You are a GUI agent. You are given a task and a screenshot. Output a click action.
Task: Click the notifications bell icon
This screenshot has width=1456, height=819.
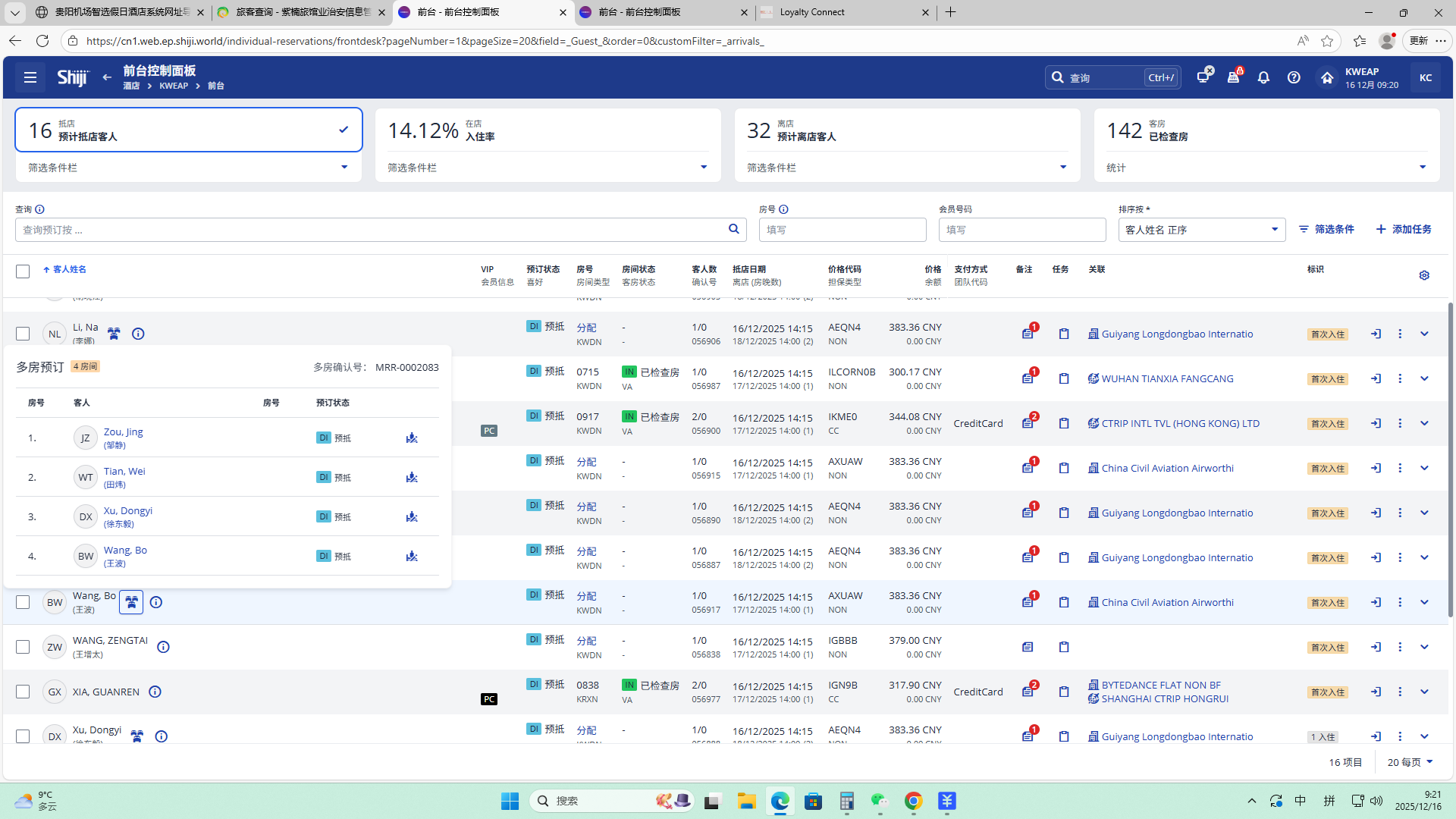point(1263,77)
